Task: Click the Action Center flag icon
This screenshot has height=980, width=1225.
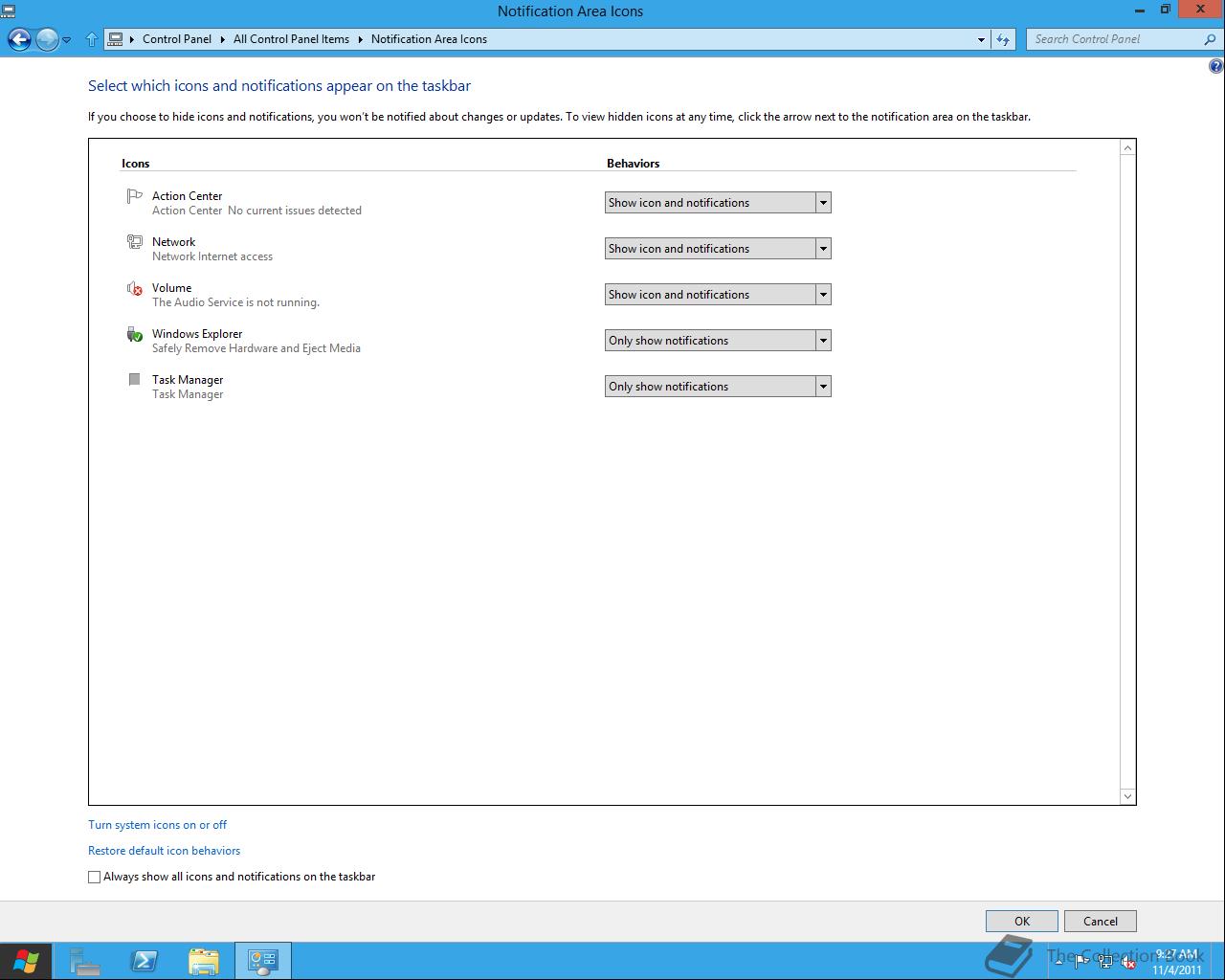Action: coord(134,196)
